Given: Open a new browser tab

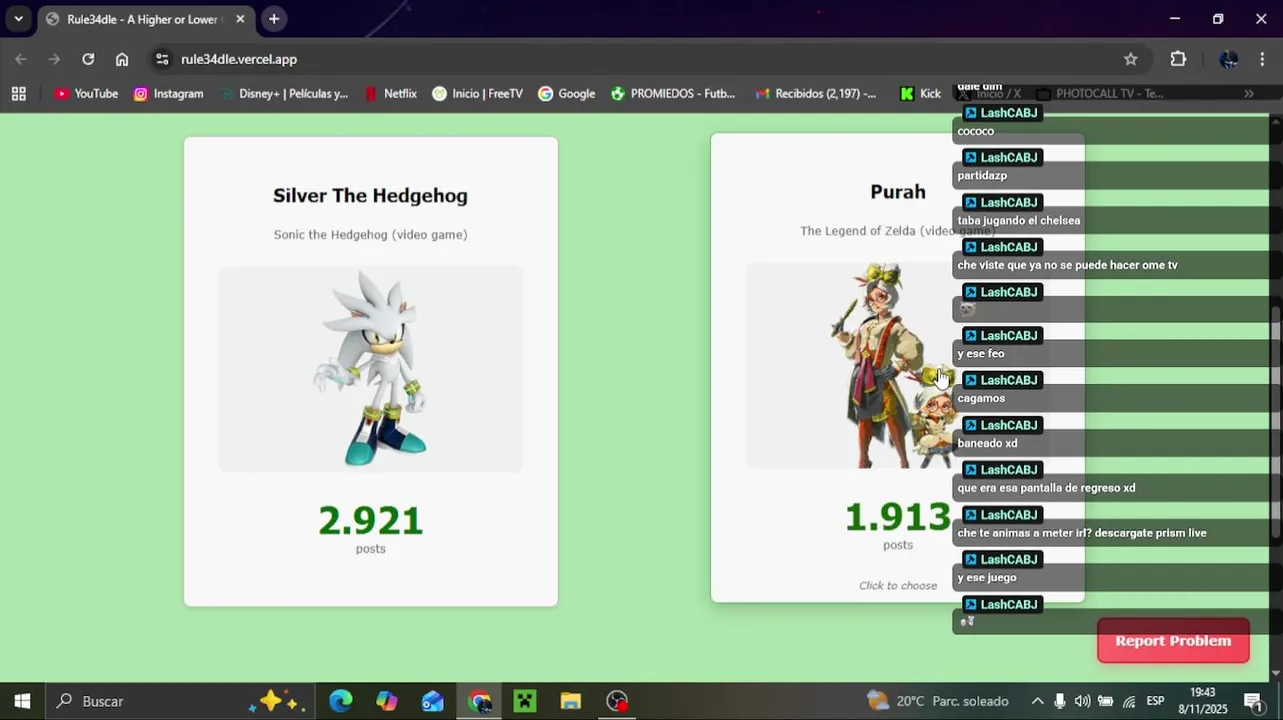Looking at the screenshot, I should 274,19.
